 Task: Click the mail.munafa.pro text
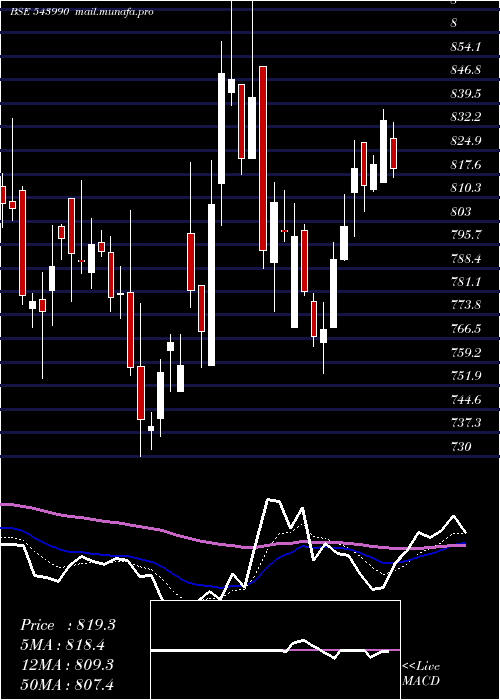point(114,12)
